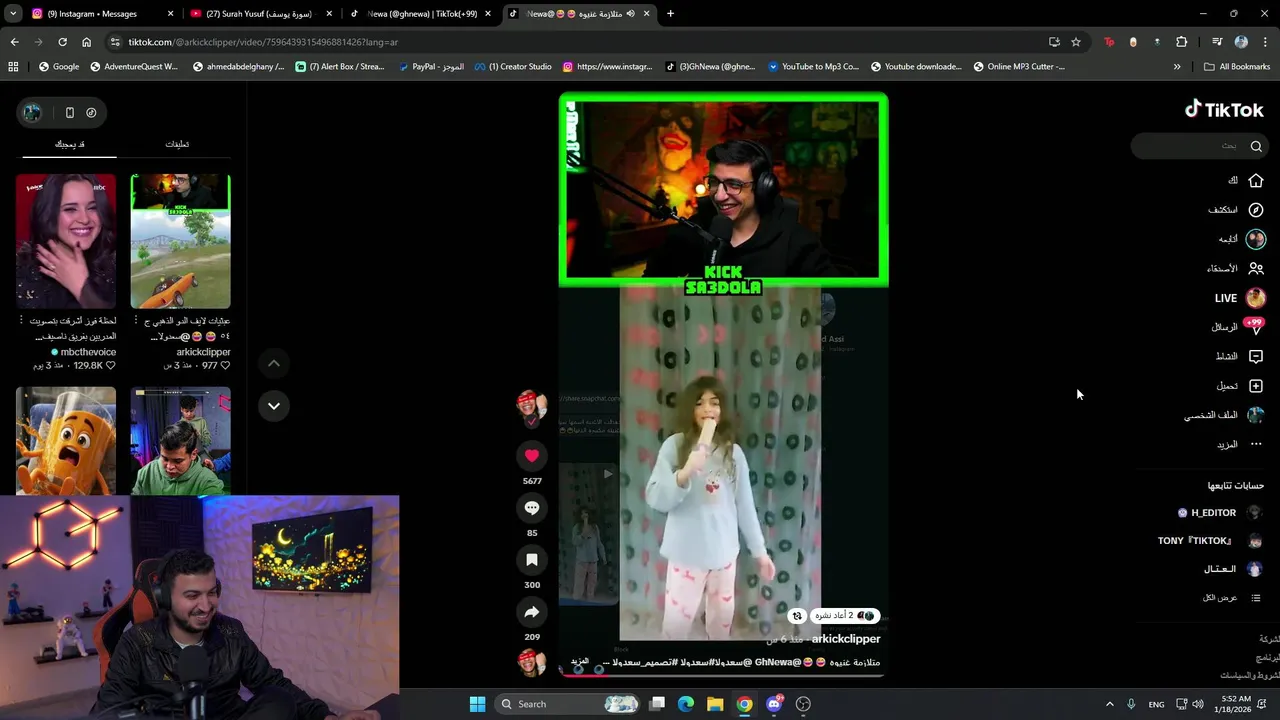1280x720 pixels.
Task: Like the video with the heart icon
Action: tap(532, 456)
